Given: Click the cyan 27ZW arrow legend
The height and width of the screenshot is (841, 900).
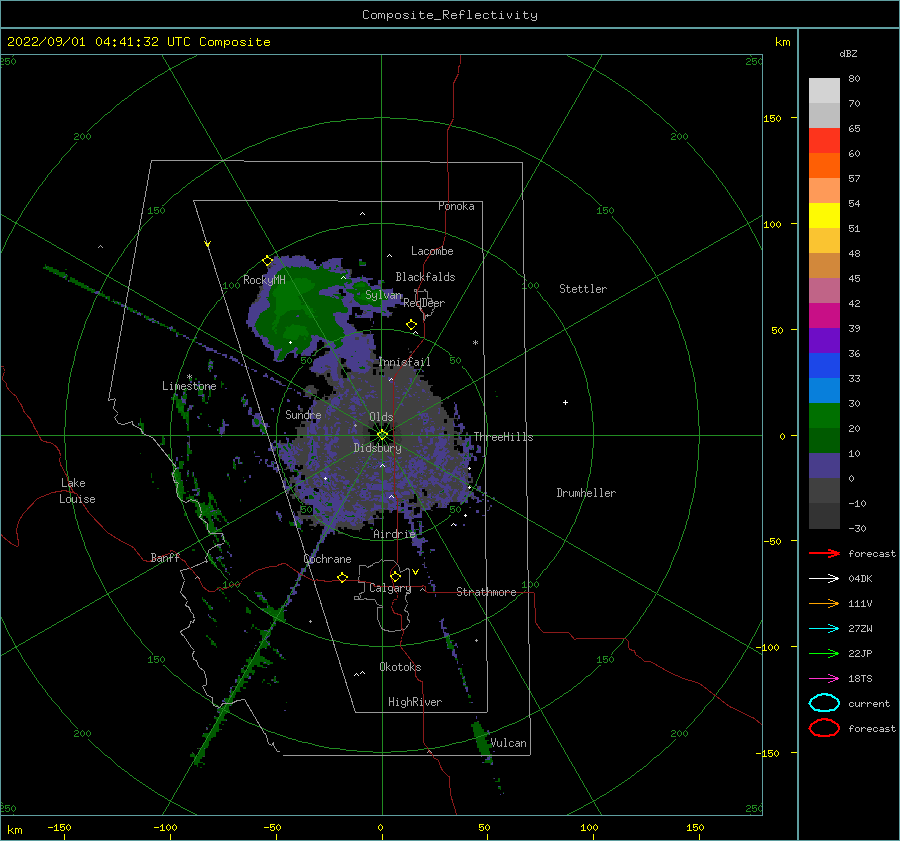Looking at the screenshot, I should [x=824, y=628].
